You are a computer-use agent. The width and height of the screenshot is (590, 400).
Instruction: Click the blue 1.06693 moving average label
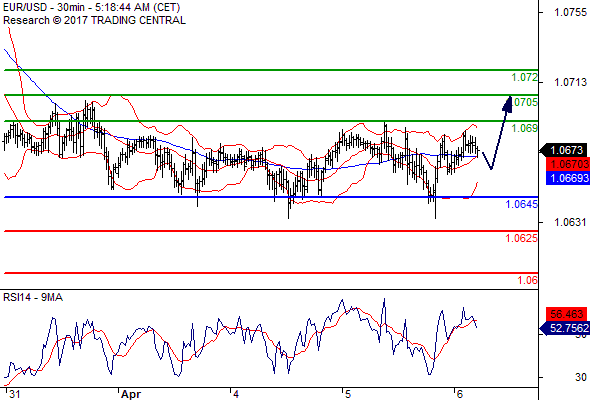click(567, 178)
